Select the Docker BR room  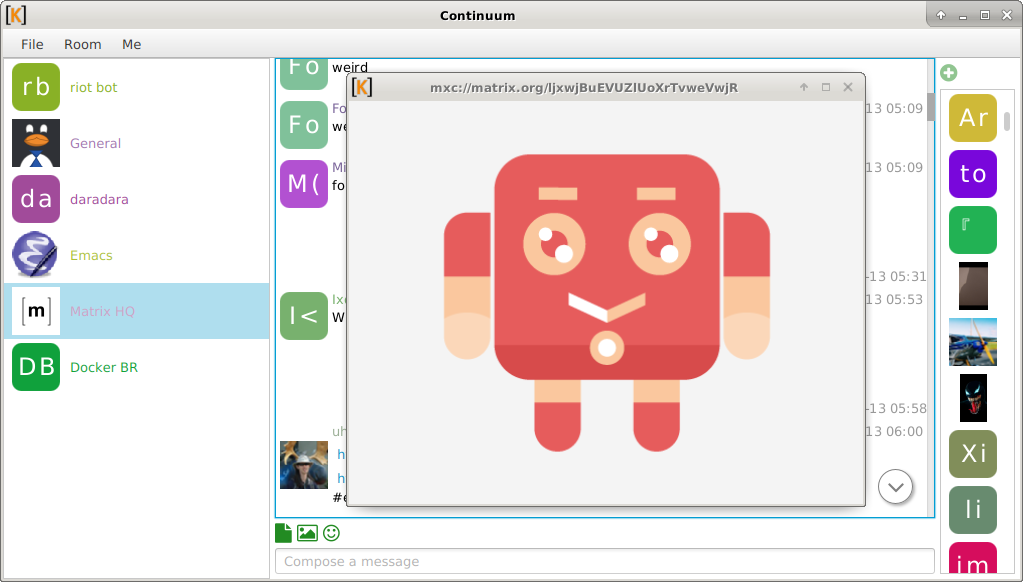[x=104, y=367]
